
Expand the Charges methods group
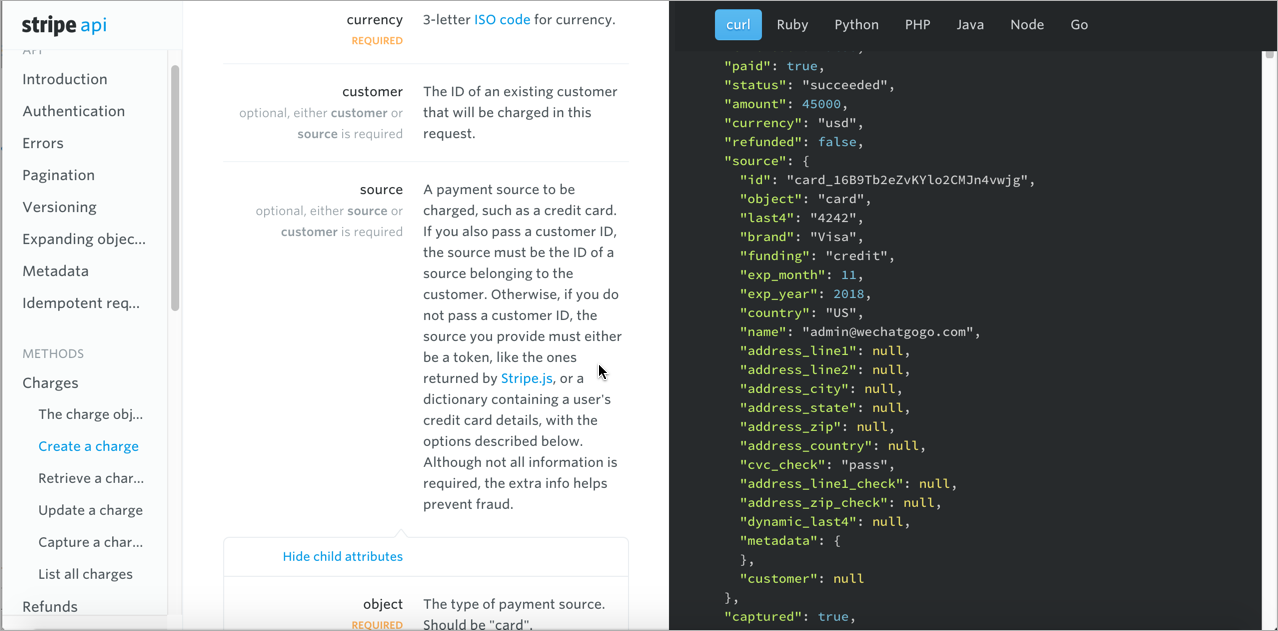point(50,383)
